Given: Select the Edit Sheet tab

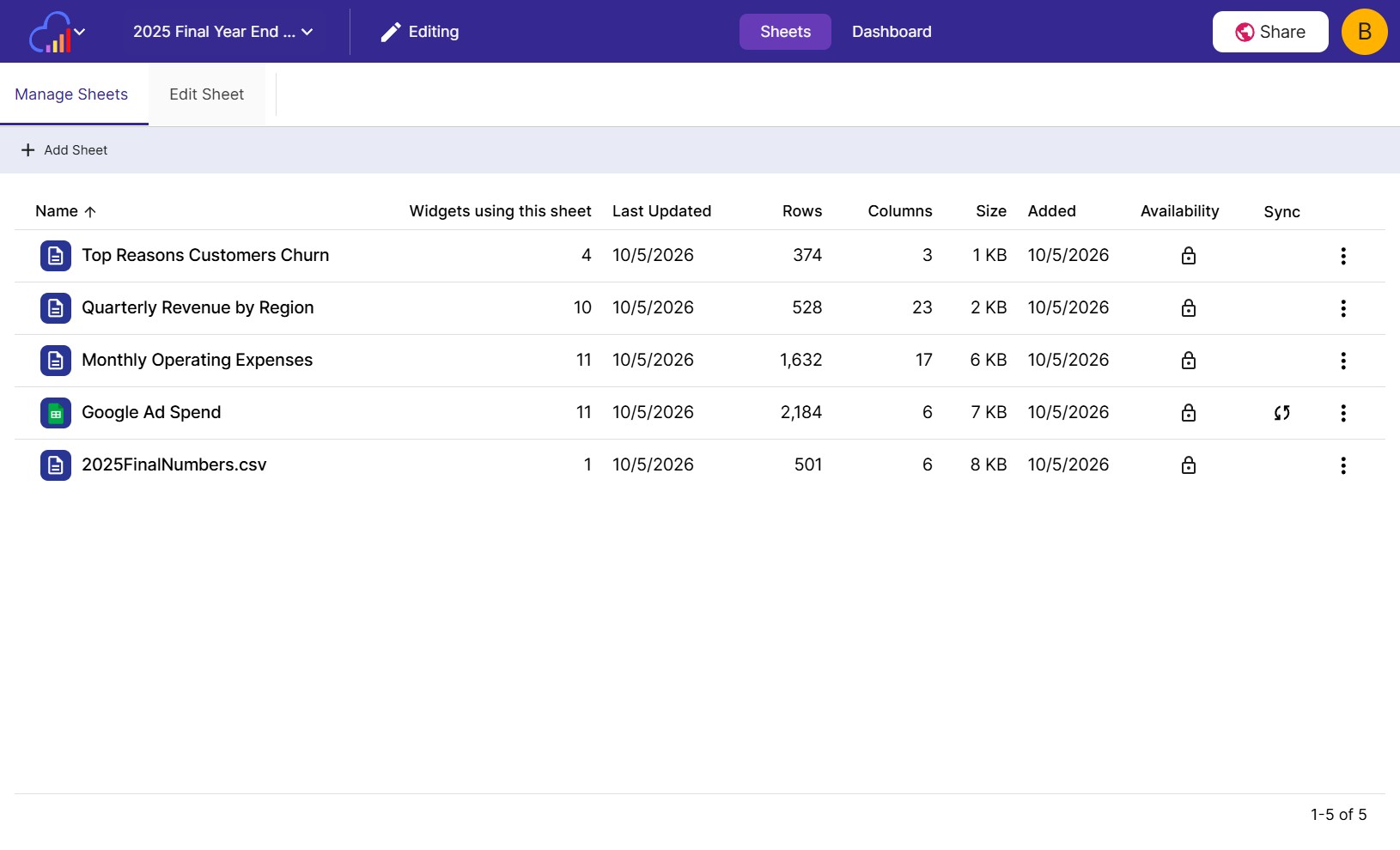Looking at the screenshot, I should 206,94.
